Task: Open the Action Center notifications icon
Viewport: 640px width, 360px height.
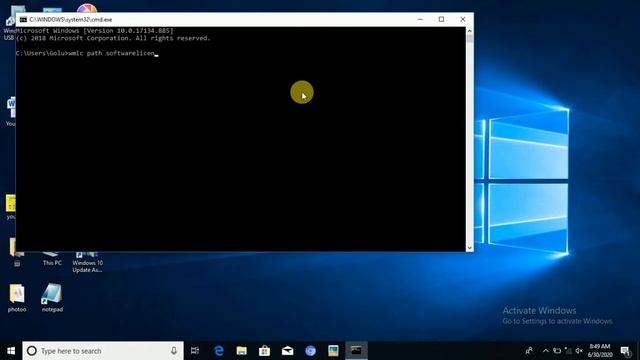Action: (x=625, y=351)
